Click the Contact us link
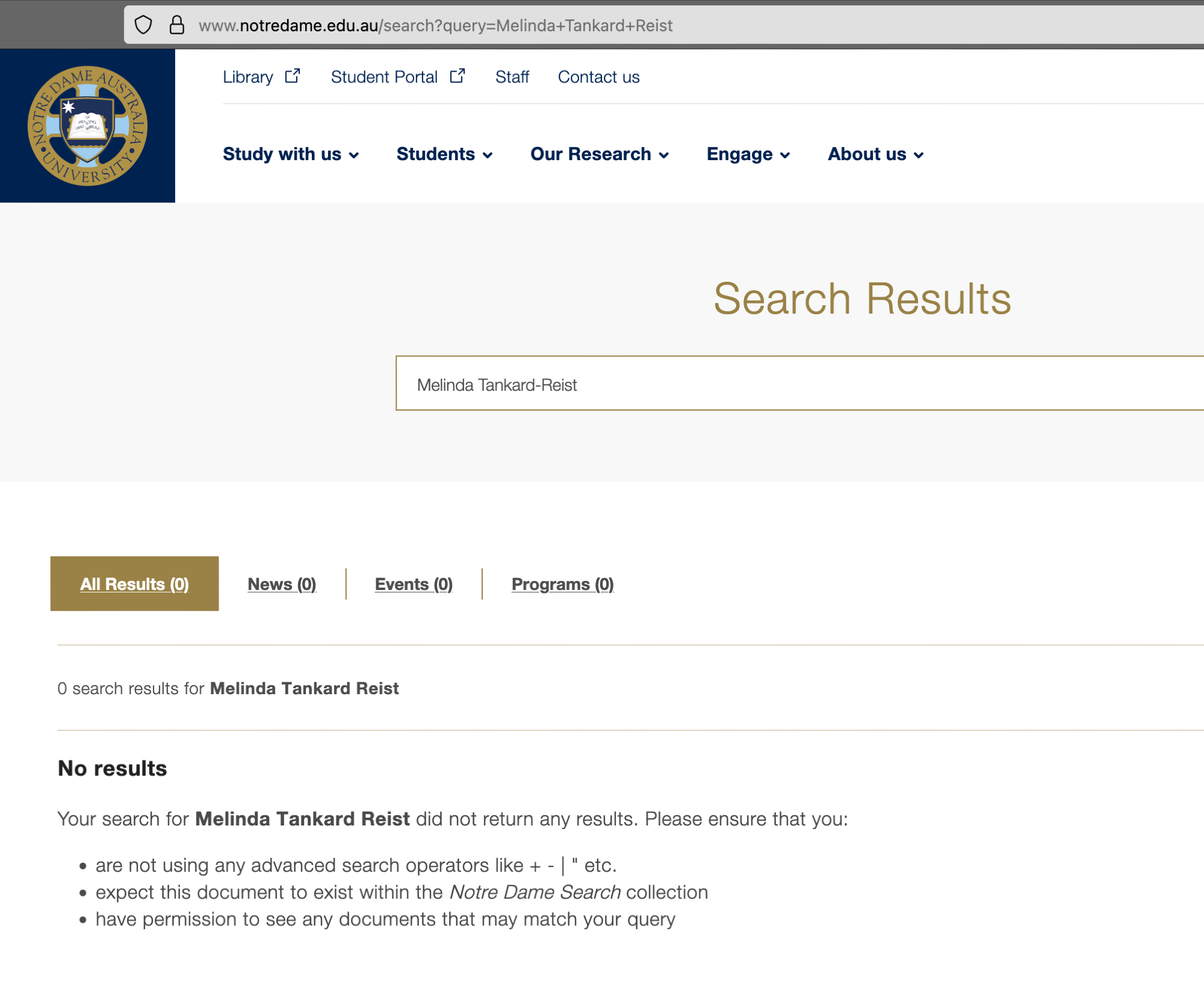The image size is (1204, 982). pyautogui.click(x=598, y=77)
